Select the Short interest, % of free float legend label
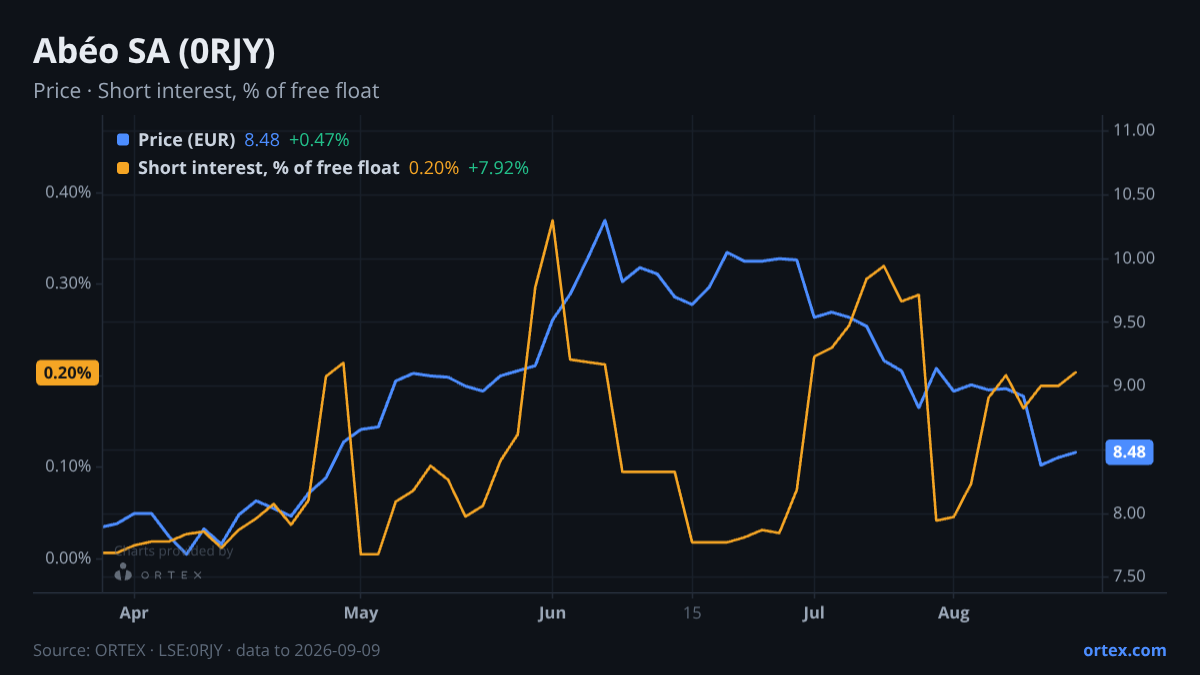This screenshot has height=675, width=1200. point(269,168)
